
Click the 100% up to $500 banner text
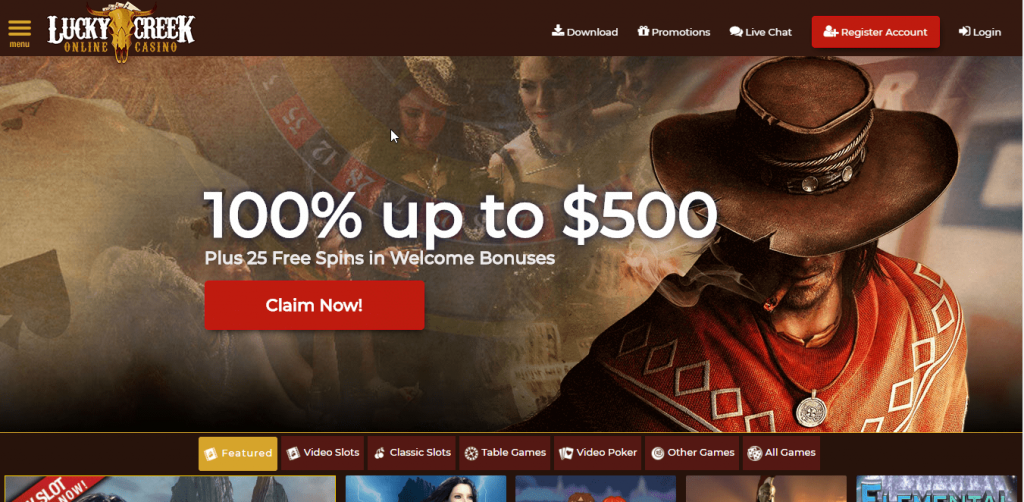[460, 215]
